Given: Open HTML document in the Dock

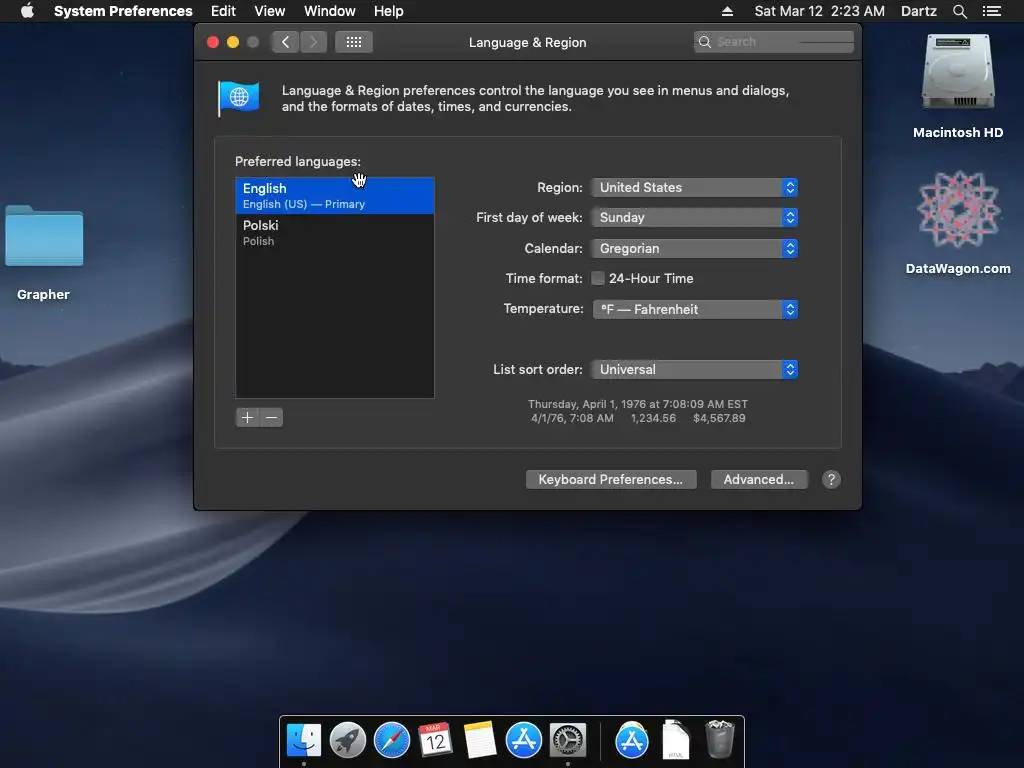Looking at the screenshot, I should pyautogui.click(x=675, y=740).
